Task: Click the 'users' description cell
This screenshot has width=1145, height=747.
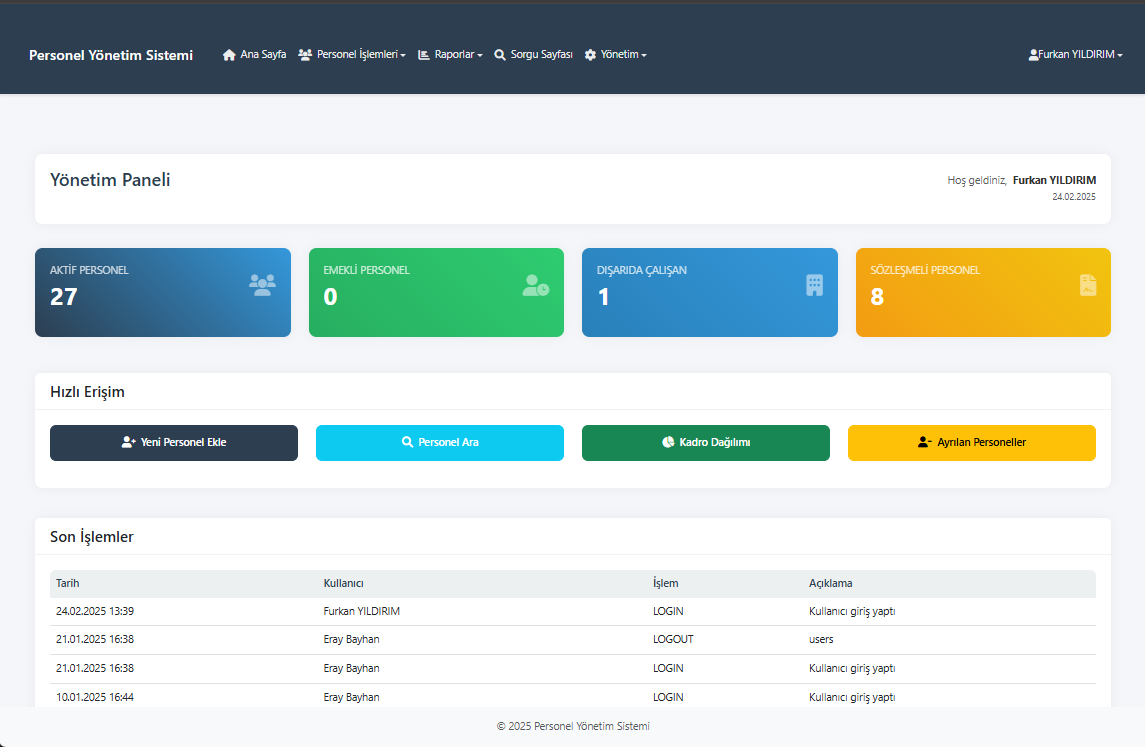Action: pyautogui.click(x=821, y=639)
